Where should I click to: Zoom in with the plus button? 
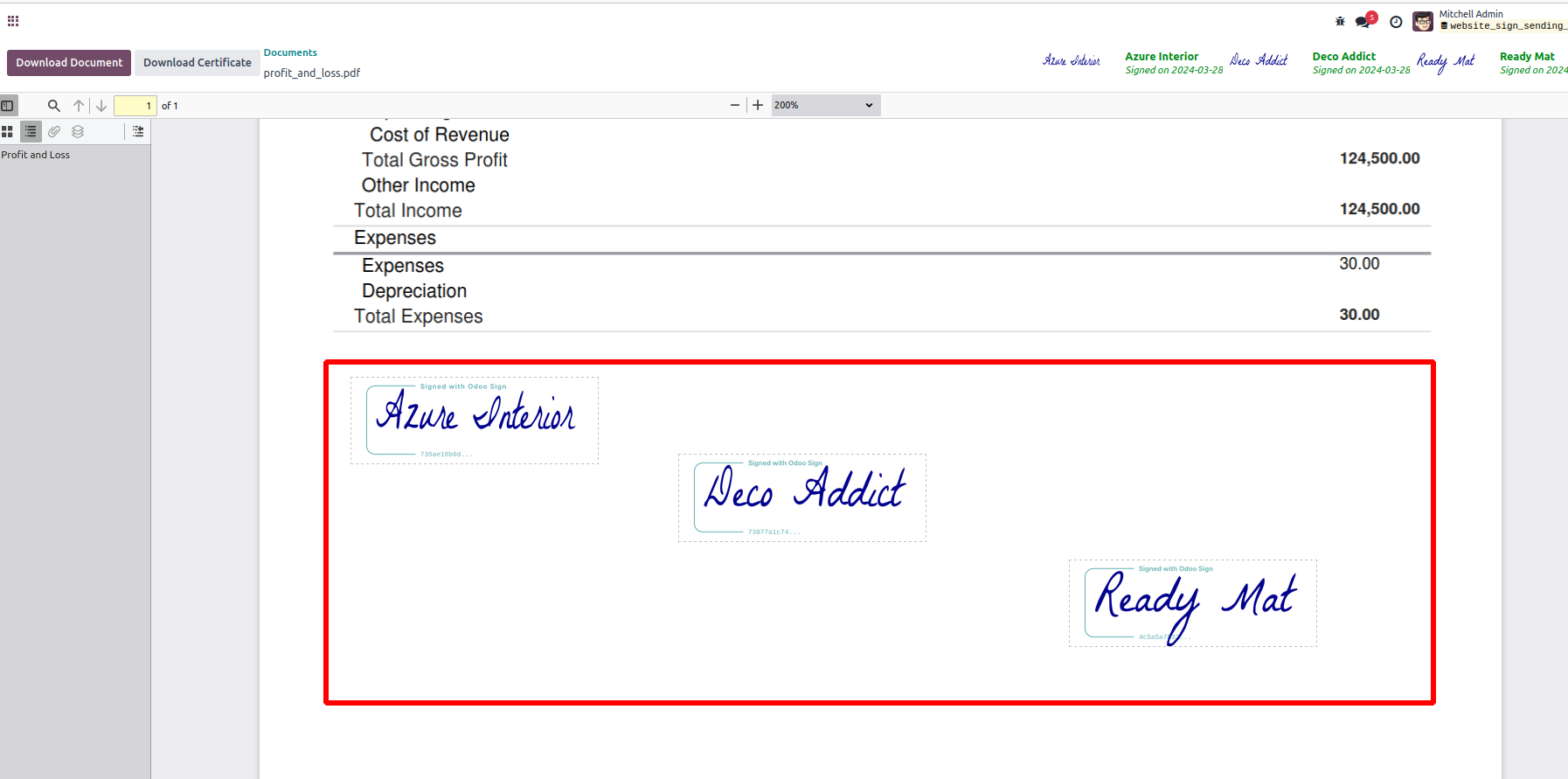click(x=758, y=105)
